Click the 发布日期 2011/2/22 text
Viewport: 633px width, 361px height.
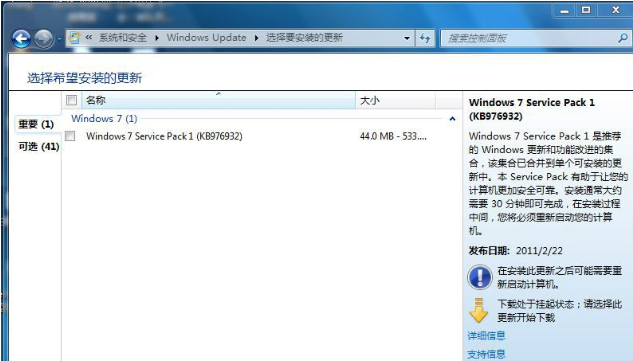pos(516,250)
